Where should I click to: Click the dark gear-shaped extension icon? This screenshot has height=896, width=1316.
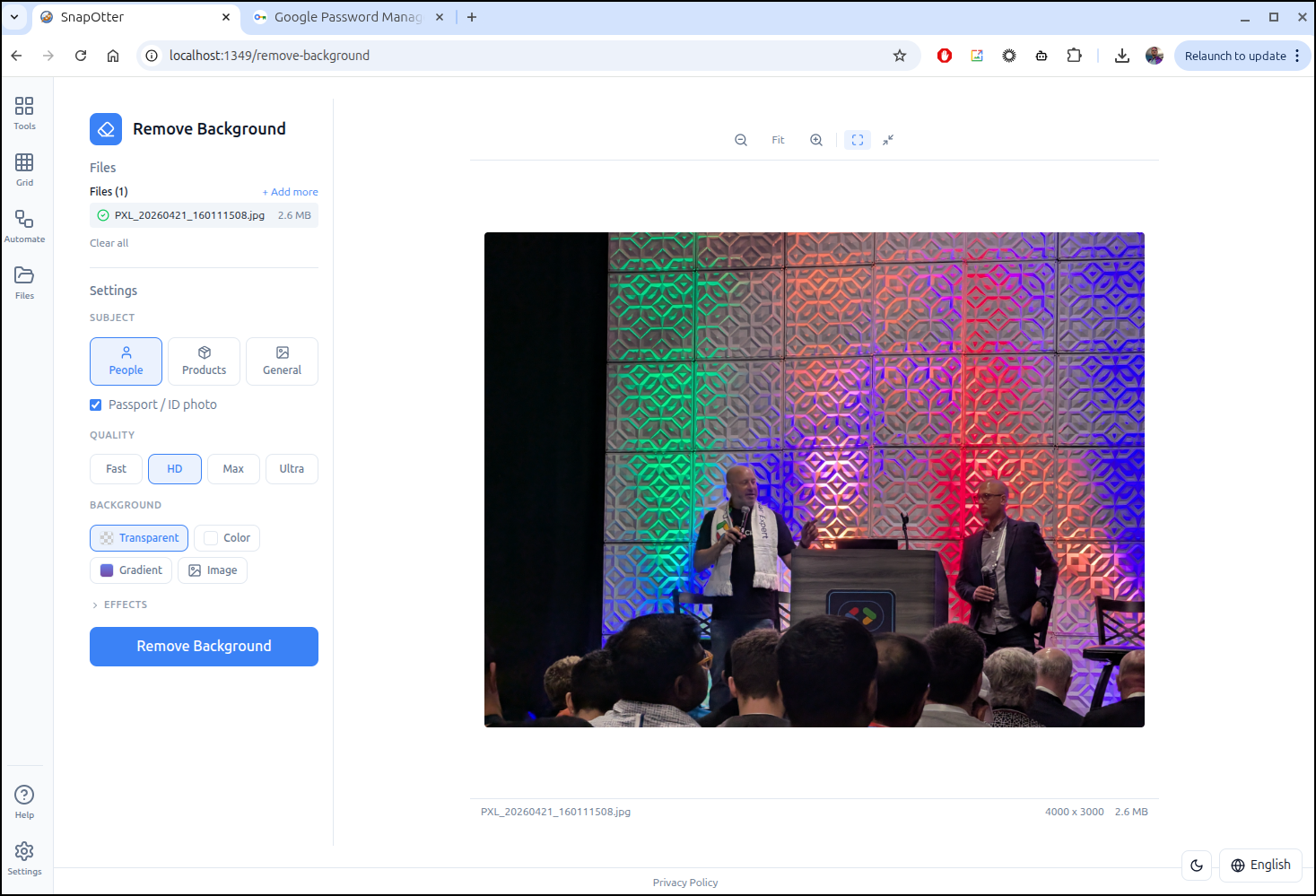coord(1009,56)
